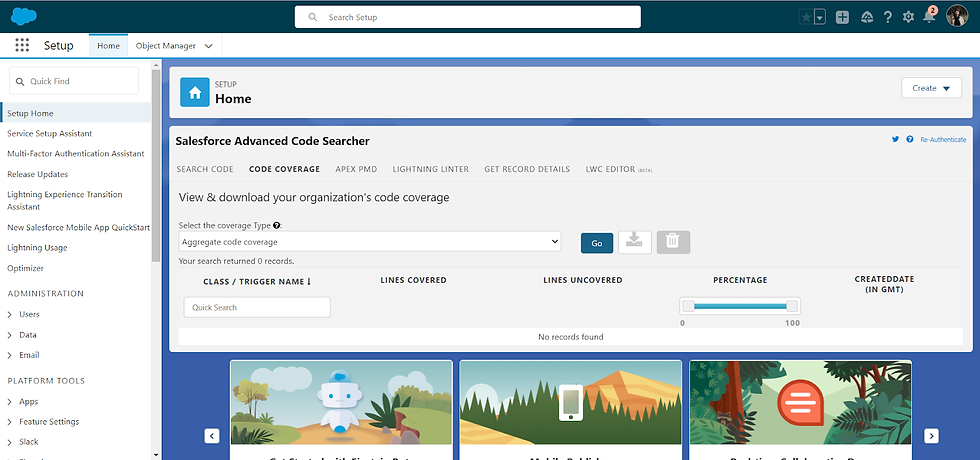
Task: Switch to the Home tab
Action: [108, 46]
